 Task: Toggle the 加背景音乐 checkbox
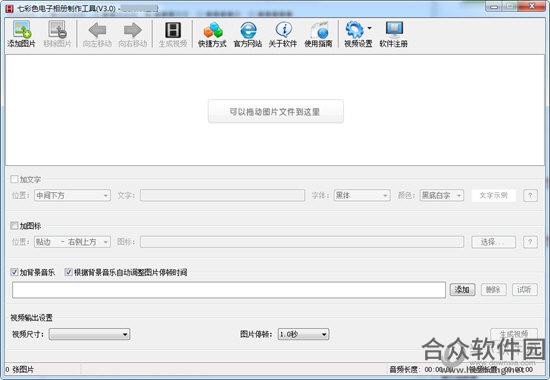point(14,272)
